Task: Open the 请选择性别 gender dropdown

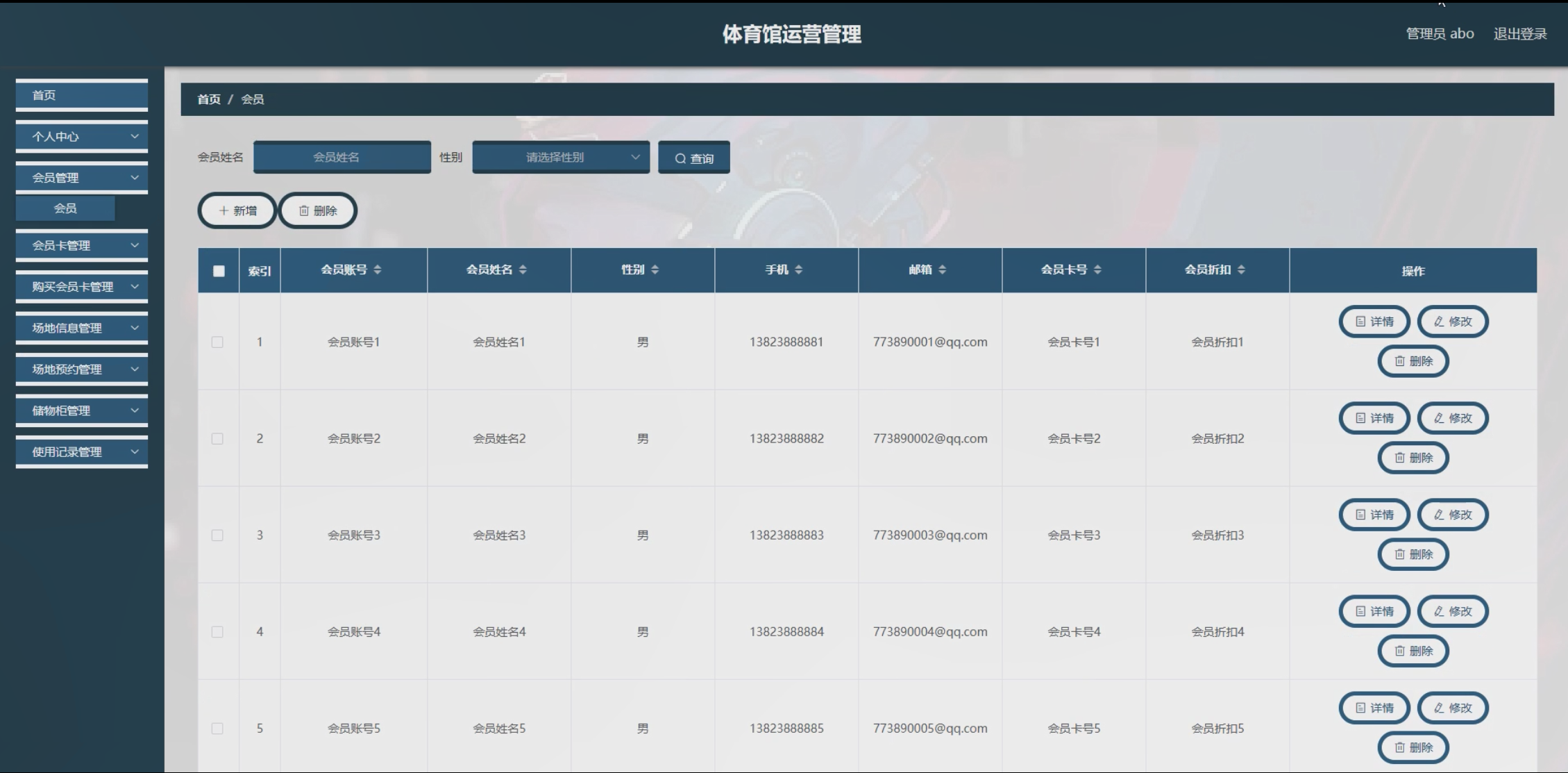Action: [x=561, y=157]
